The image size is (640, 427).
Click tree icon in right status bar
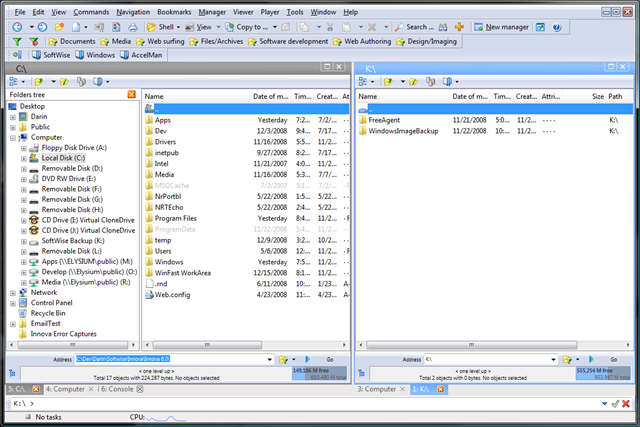(362, 373)
